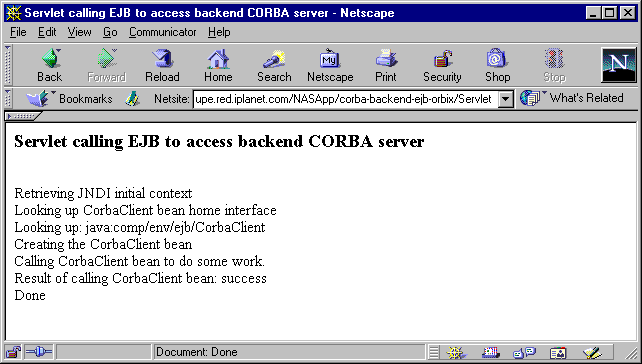
Task: Click the page location bookmark icon
Action: (132, 99)
